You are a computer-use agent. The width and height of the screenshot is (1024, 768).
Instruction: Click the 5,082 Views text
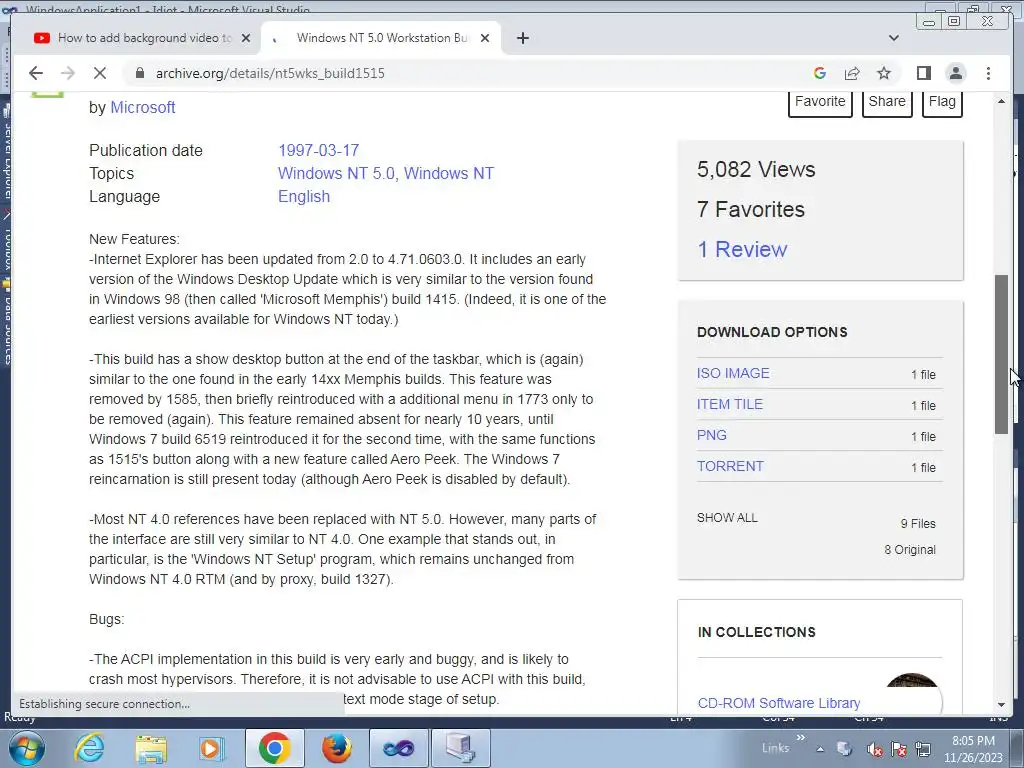756,170
